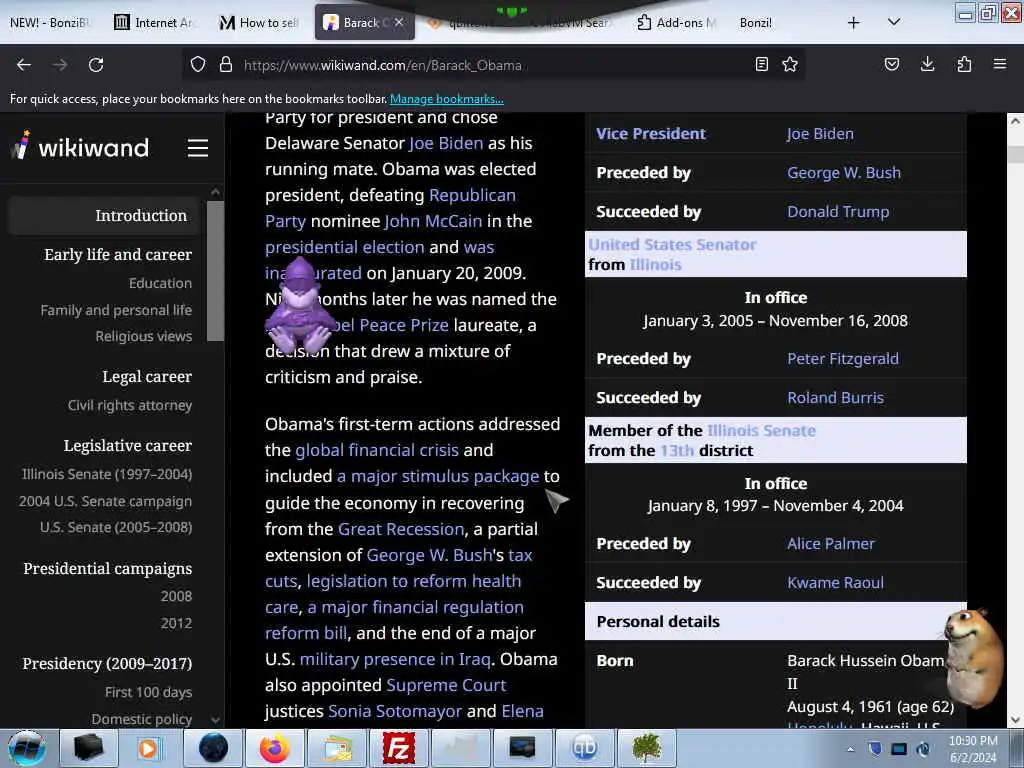Open the Extensions puzzle icon
The image size is (1024, 768).
point(964,64)
